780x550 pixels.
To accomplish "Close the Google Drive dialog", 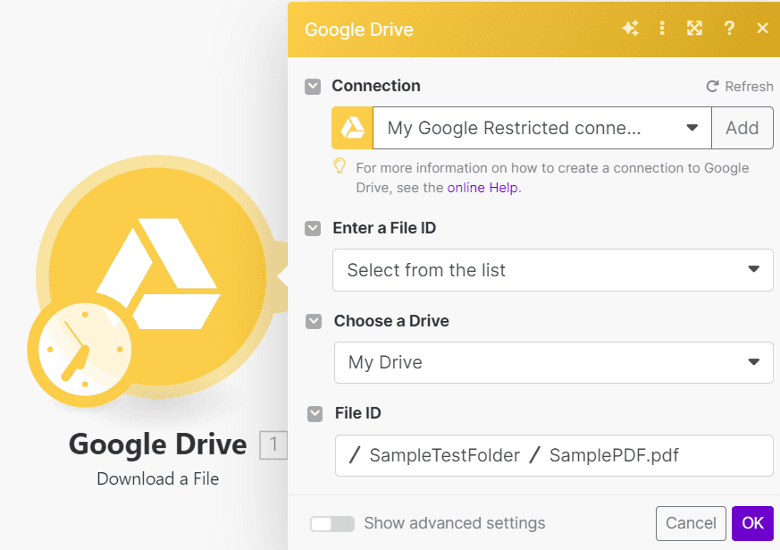I will click(762, 29).
